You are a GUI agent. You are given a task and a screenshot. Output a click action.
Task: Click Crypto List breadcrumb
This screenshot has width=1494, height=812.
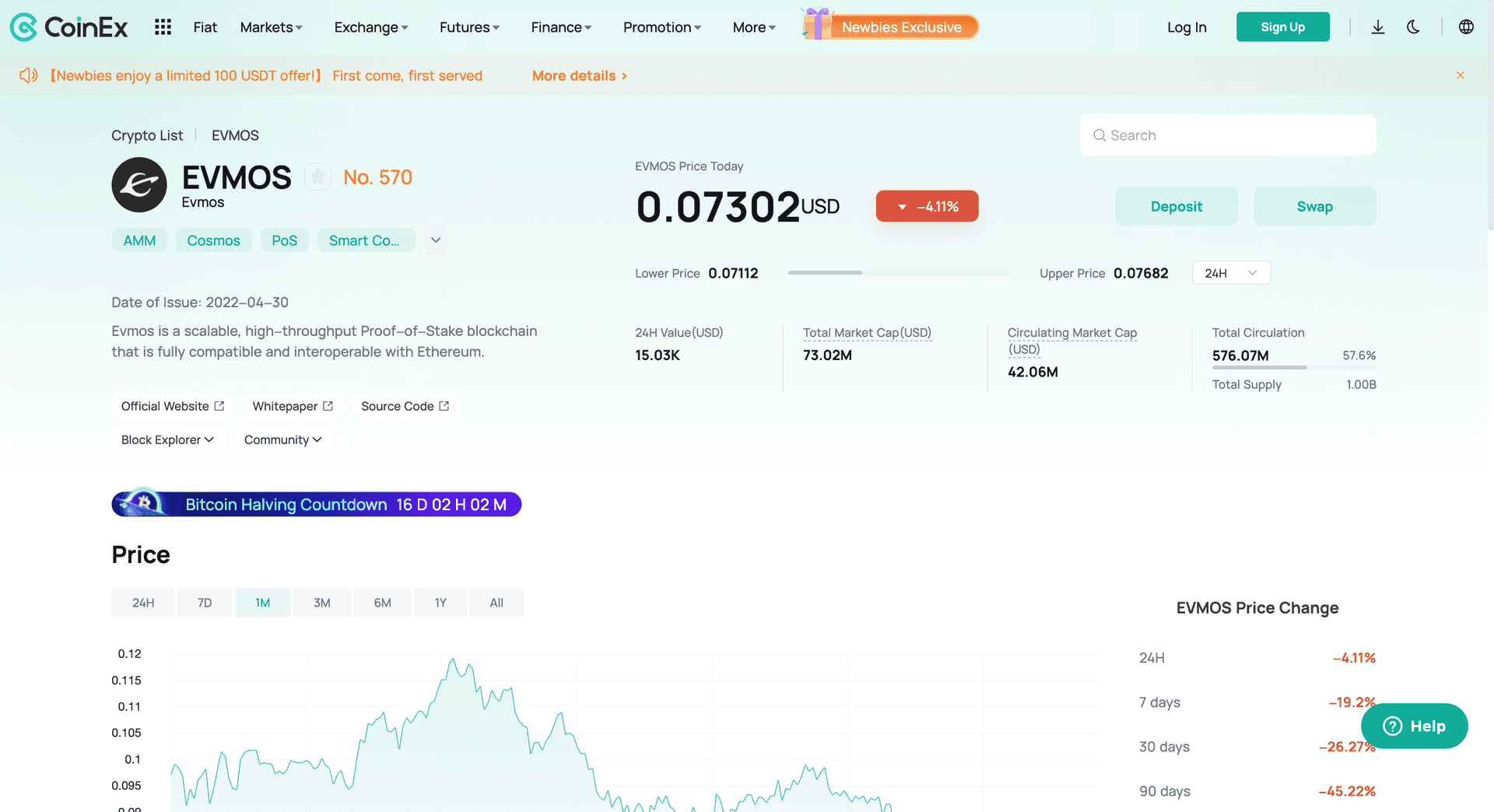coord(147,135)
